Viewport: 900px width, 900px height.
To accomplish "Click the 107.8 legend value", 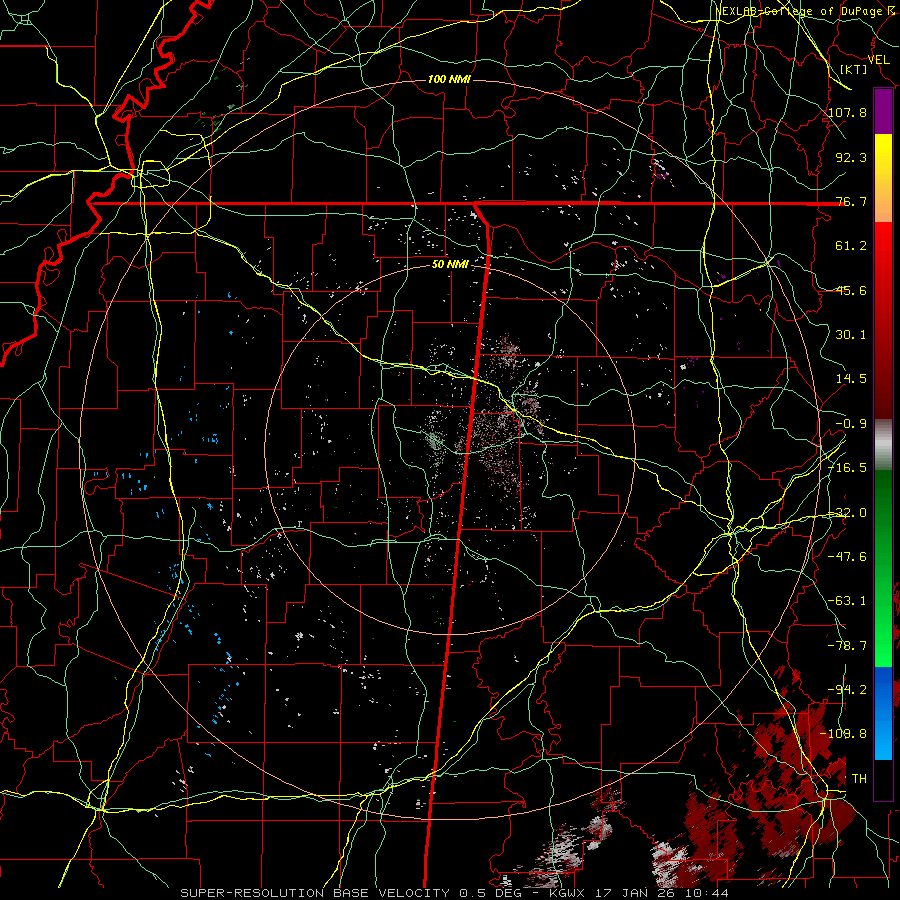I will [x=847, y=112].
